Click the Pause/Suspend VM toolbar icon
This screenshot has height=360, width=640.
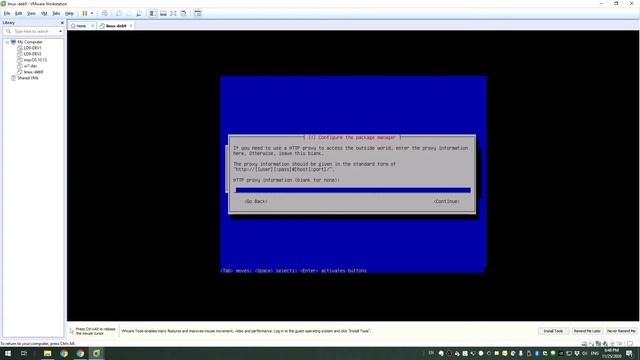[x=85, y=13]
